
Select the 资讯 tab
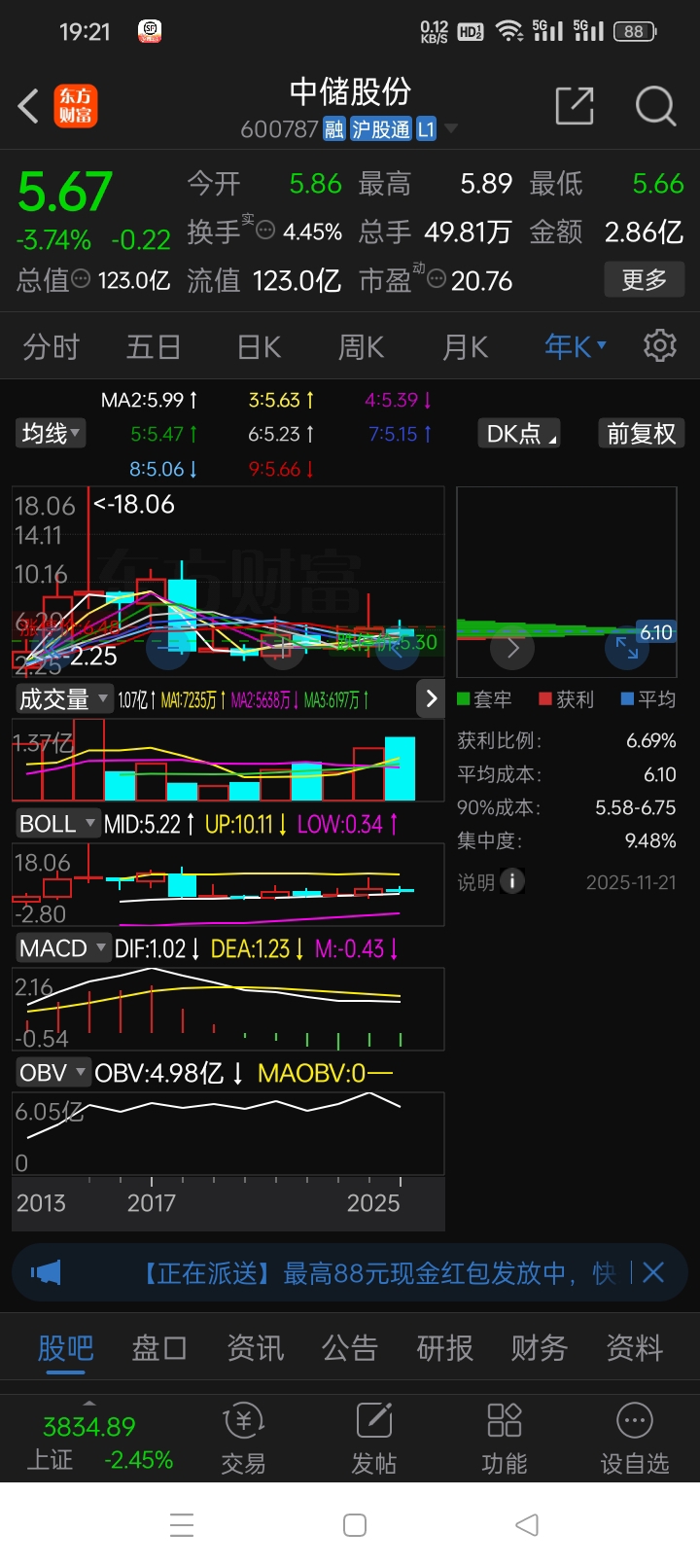point(255,1348)
